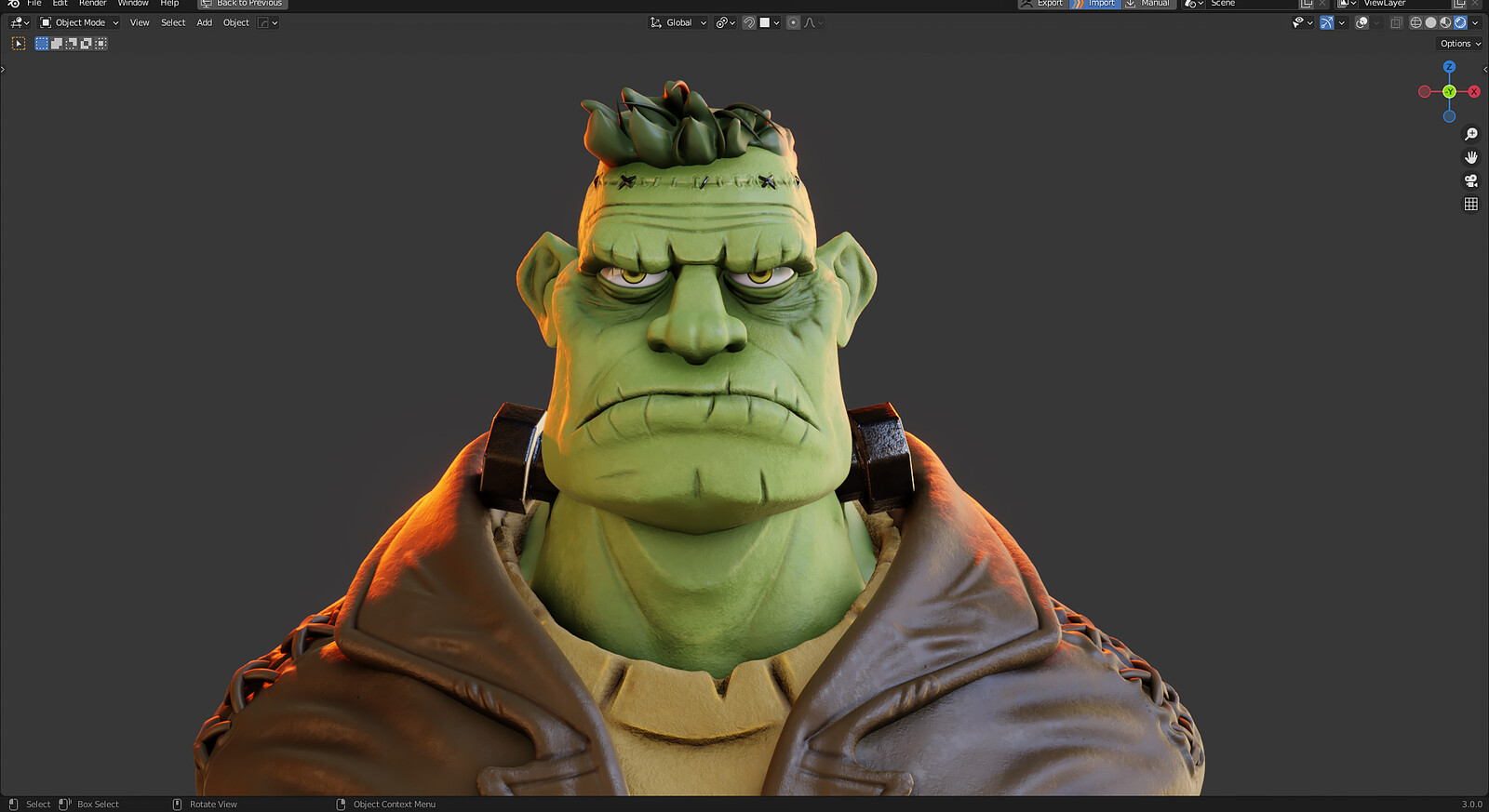1489x812 pixels.
Task: Click the Object Context Menu status hint
Action: coord(395,805)
